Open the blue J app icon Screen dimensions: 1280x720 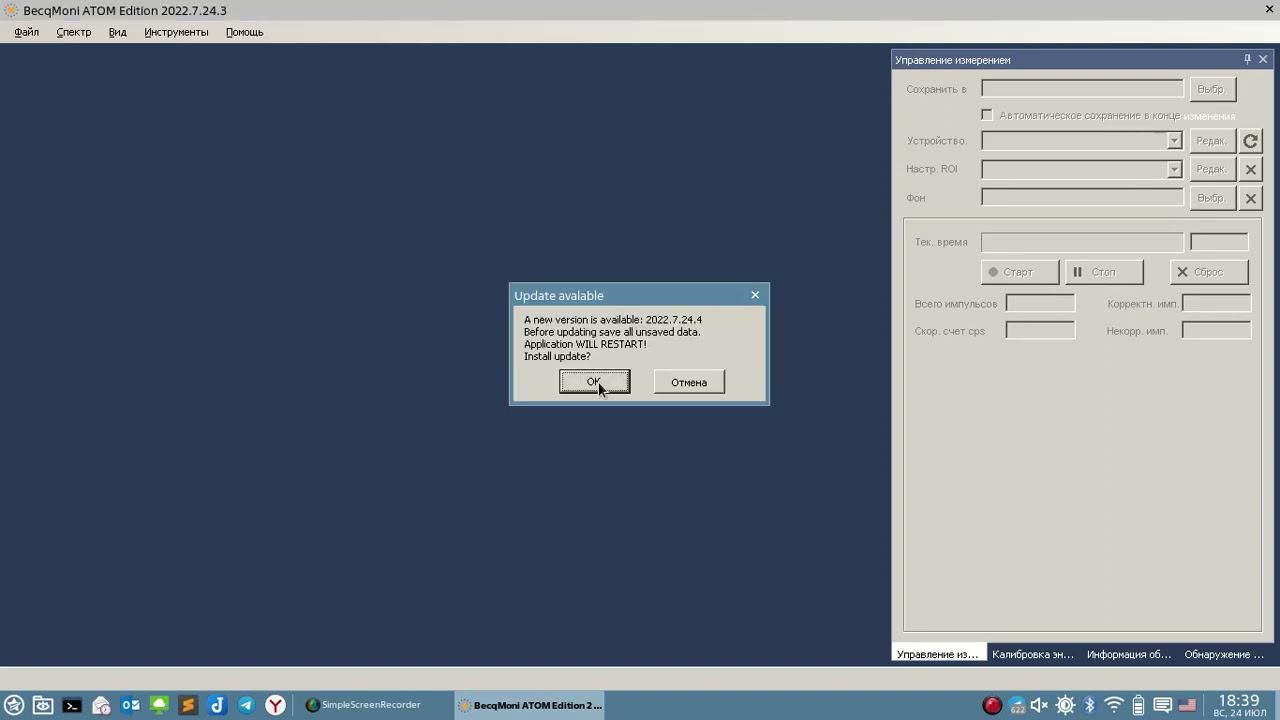[x=217, y=705]
